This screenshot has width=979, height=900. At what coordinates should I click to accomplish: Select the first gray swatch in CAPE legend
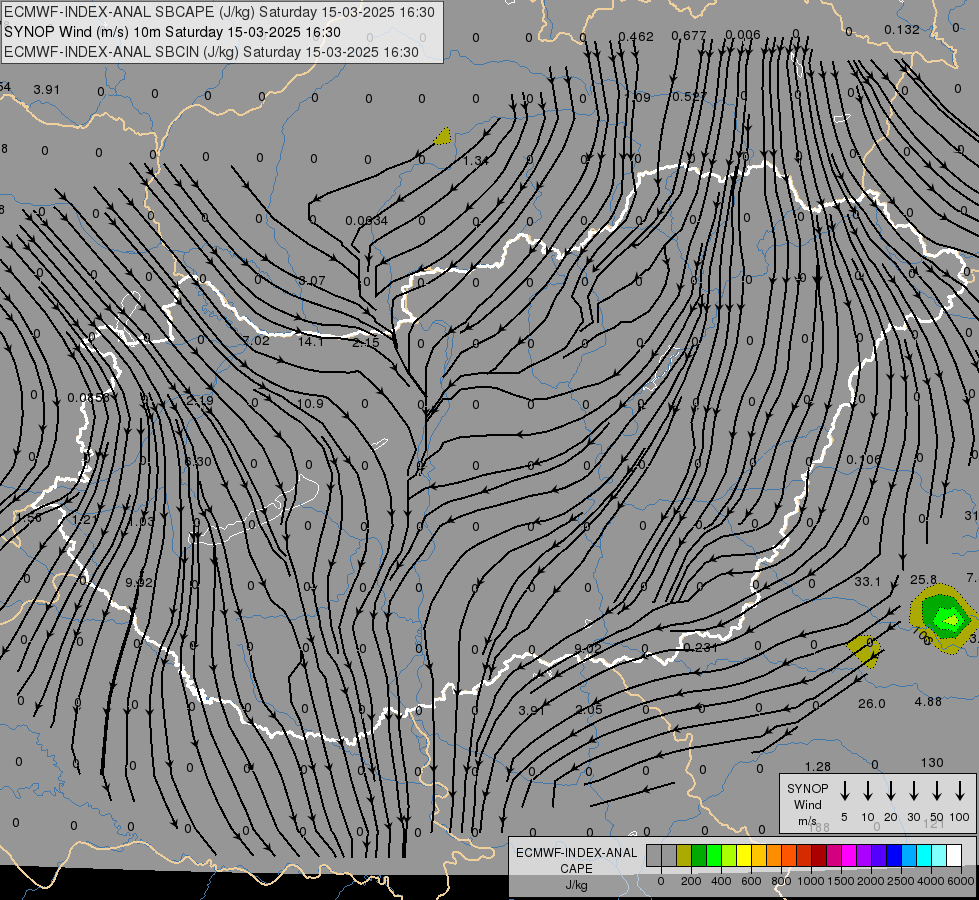coord(654,856)
